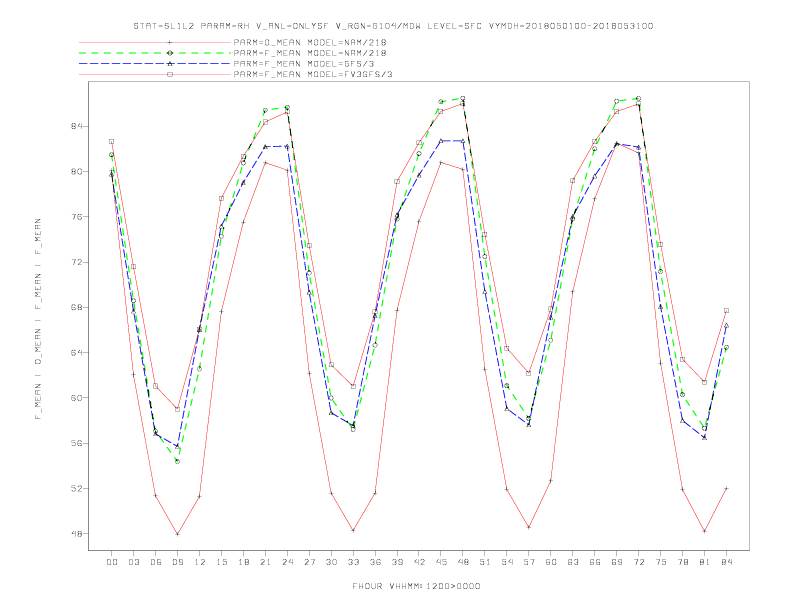Click the plus marker on O_MEAN legend line
Viewport: 792px width, 612px height.
[x=170, y=42]
